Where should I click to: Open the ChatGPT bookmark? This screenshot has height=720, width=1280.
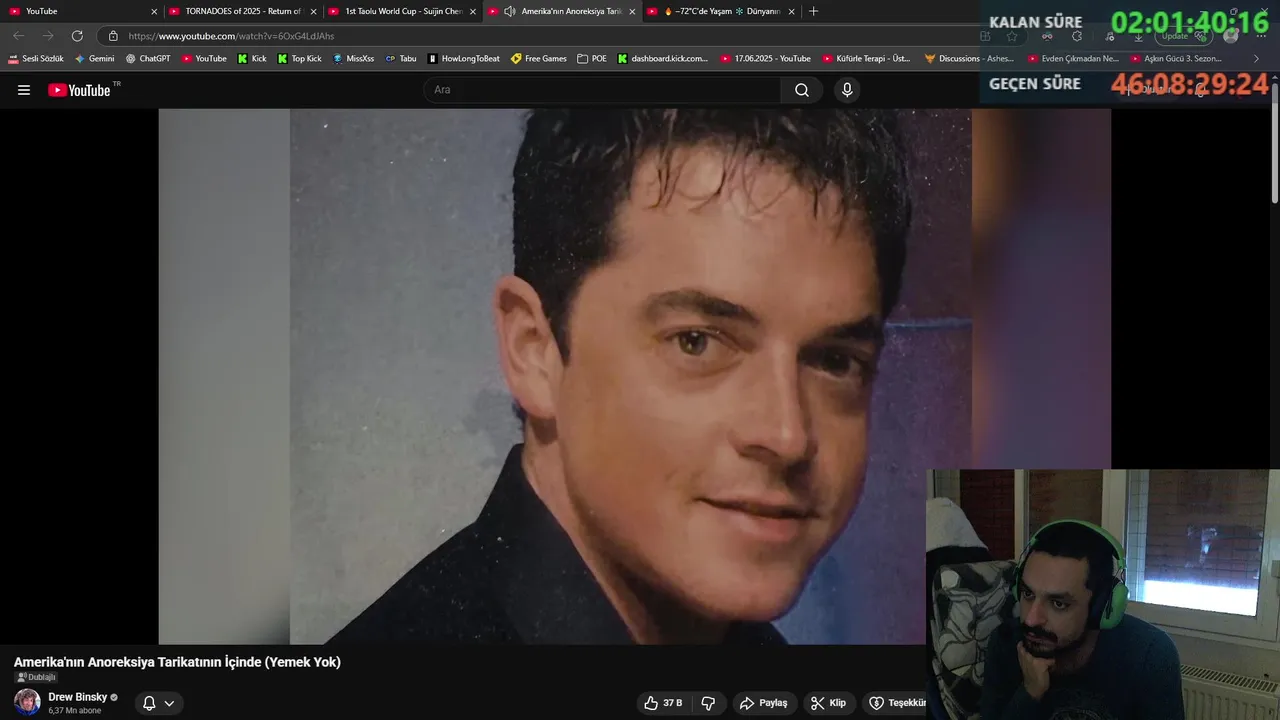pos(148,59)
